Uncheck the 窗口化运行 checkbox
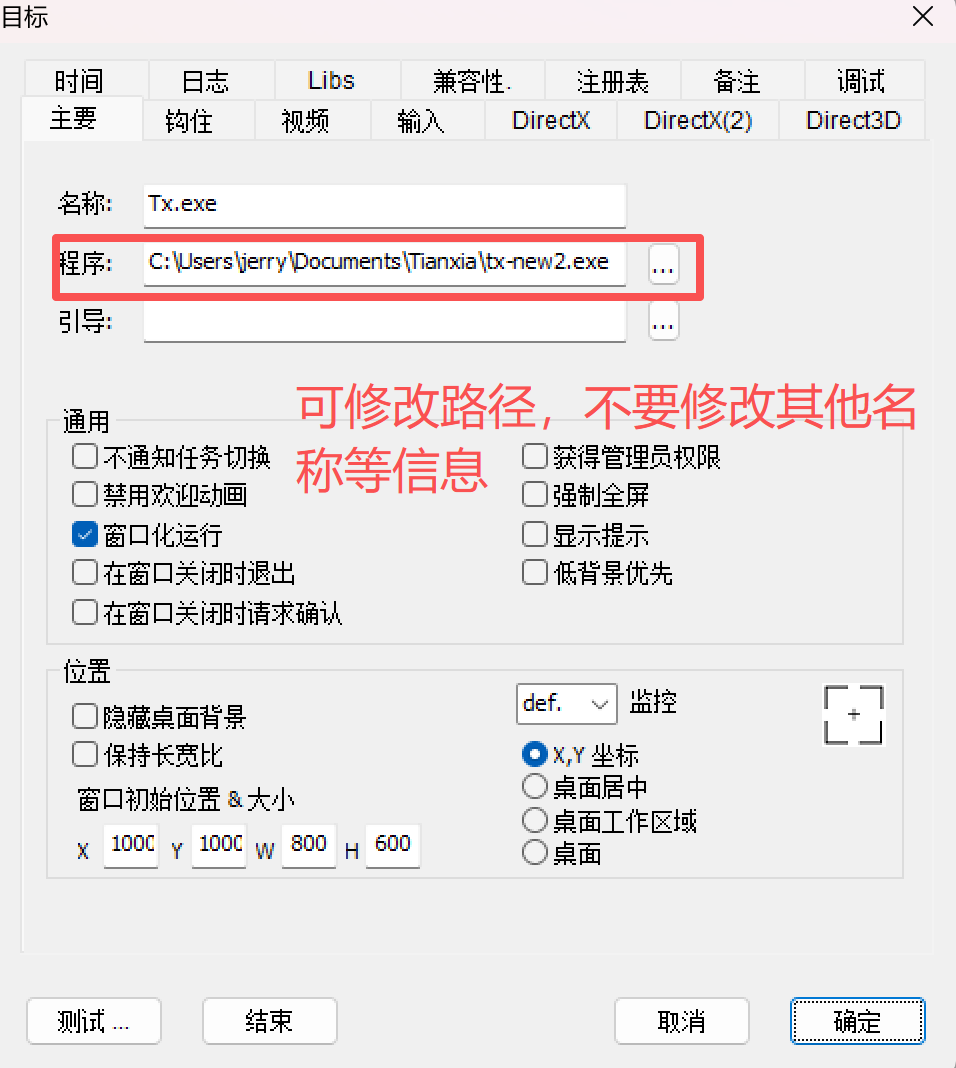This screenshot has width=956, height=1068. coord(84,535)
